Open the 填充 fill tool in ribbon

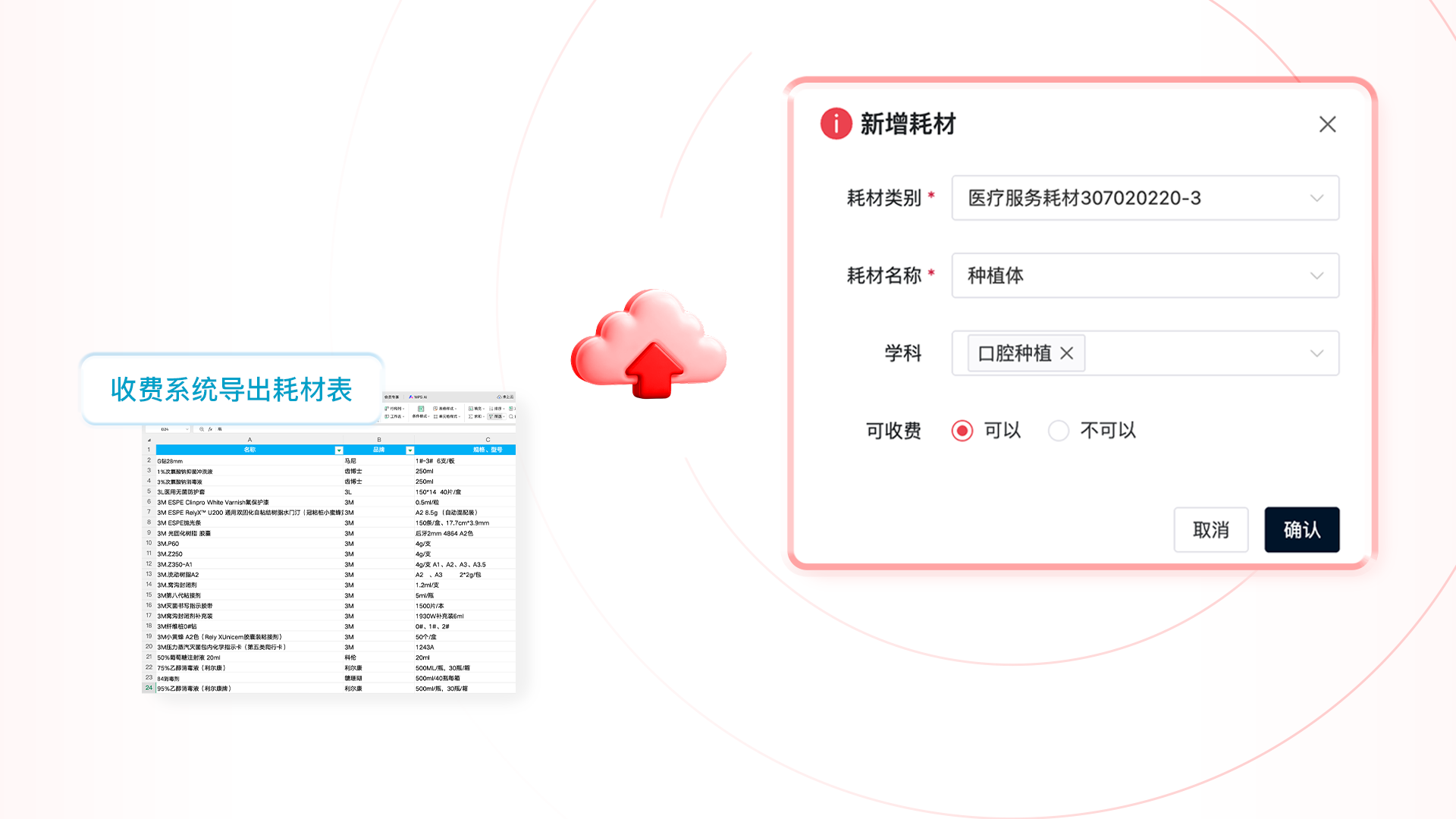tap(476, 409)
